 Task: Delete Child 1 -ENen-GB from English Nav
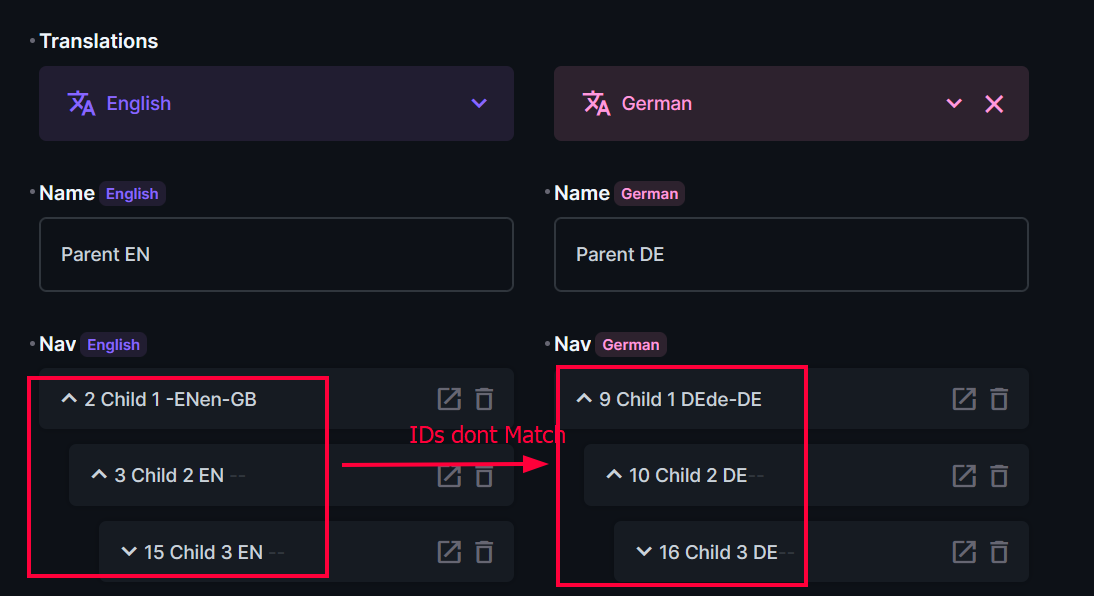[484, 398]
